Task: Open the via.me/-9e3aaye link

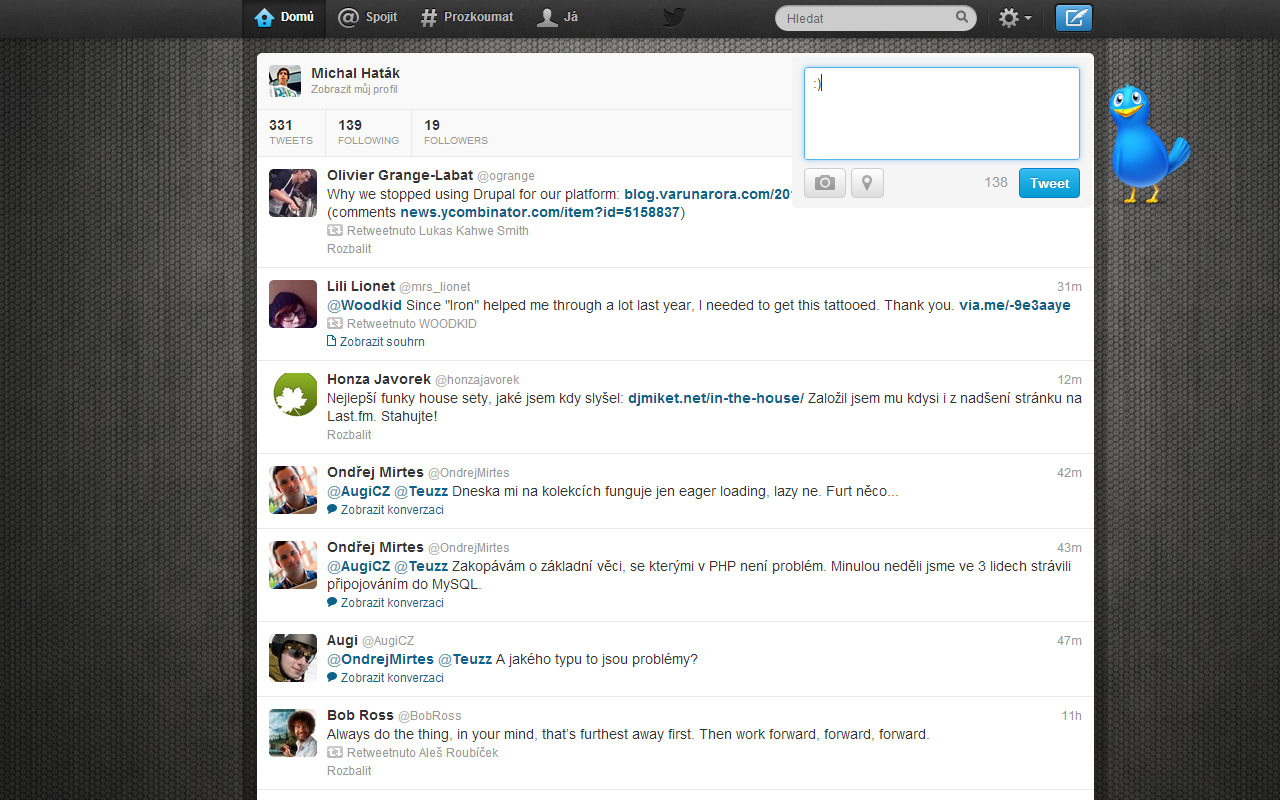Action: click(x=1015, y=305)
